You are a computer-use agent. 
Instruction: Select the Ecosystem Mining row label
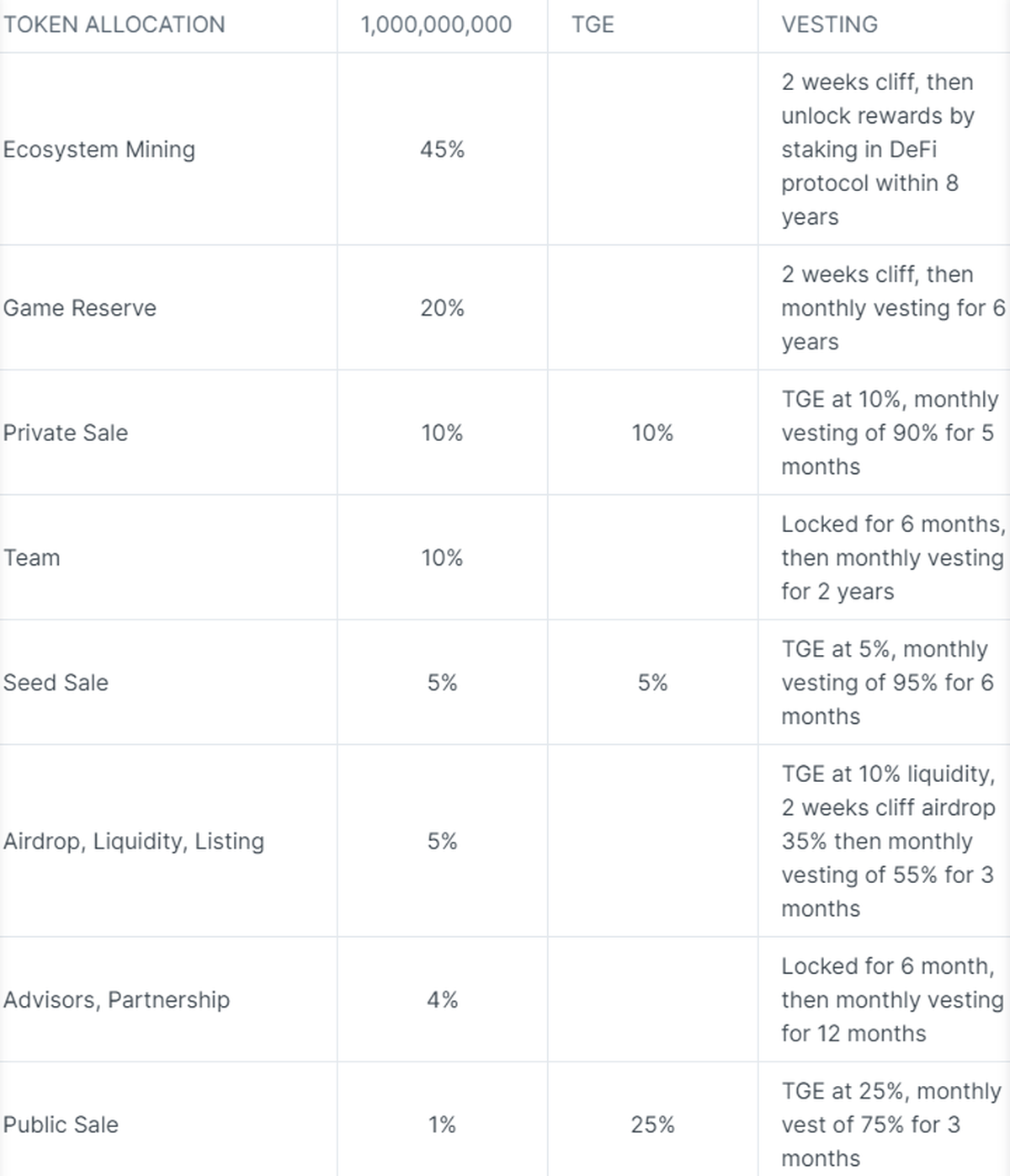point(99,149)
